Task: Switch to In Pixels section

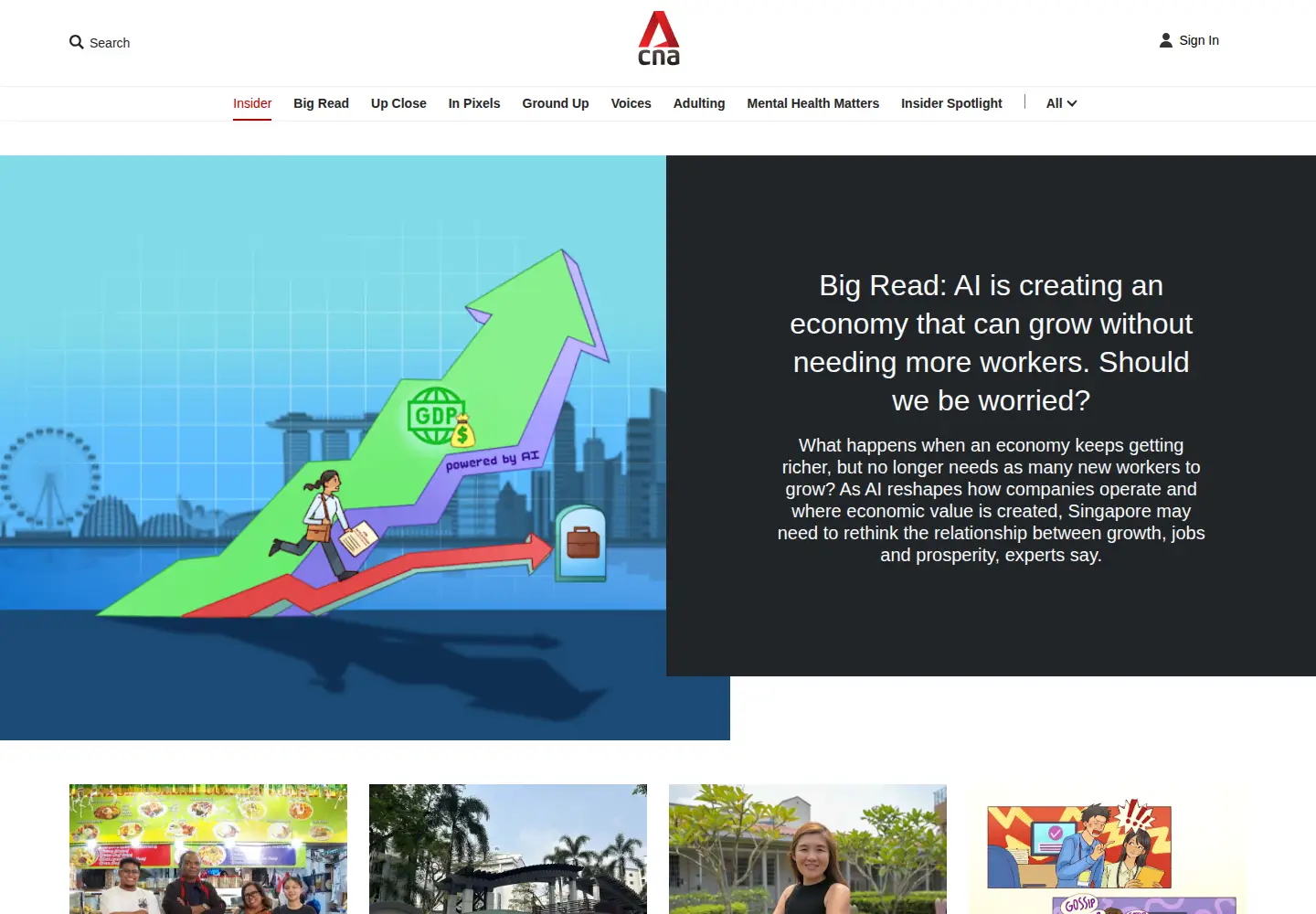Action: click(x=474, y=103)
